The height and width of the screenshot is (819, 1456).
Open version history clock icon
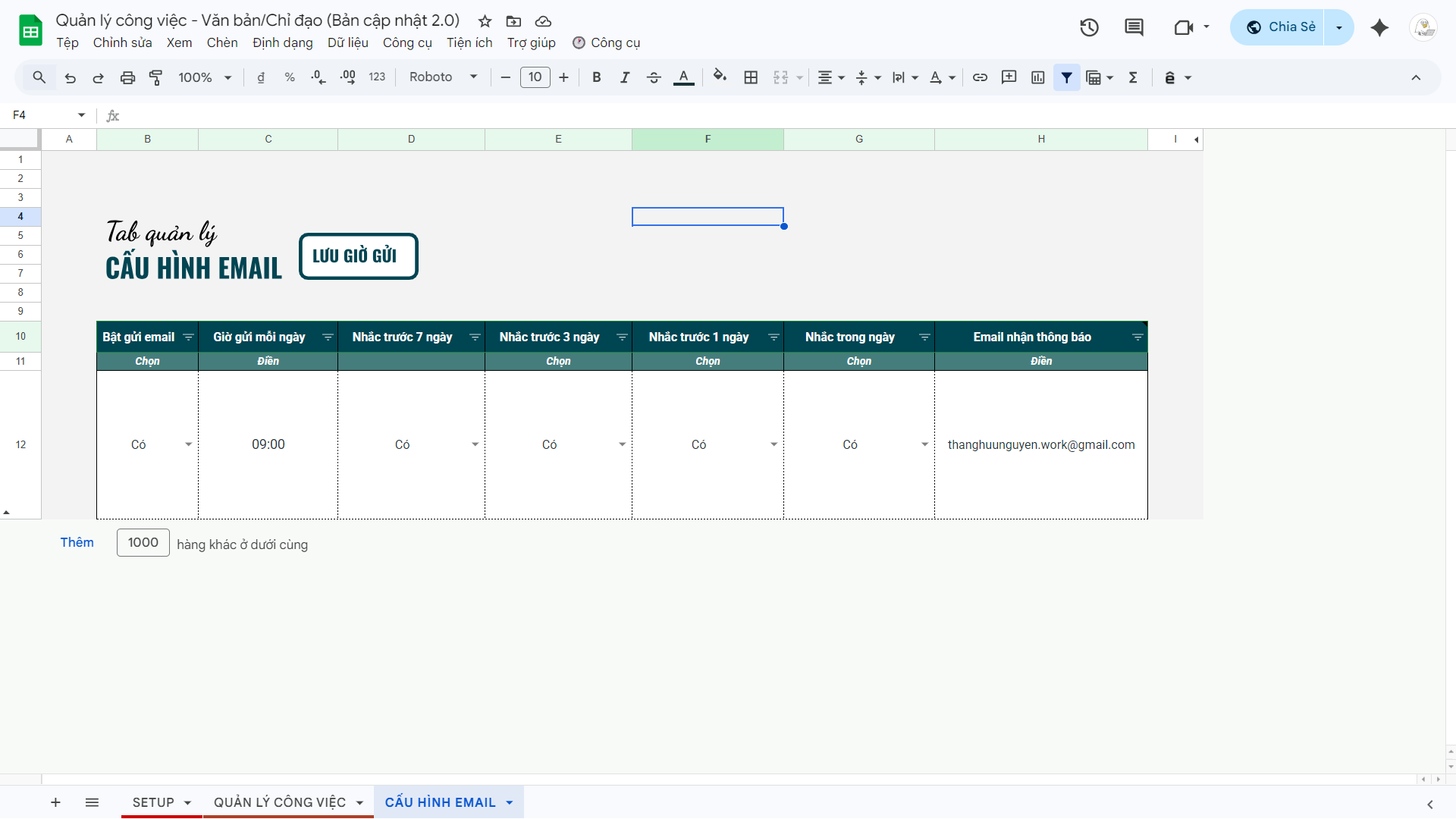[x=1089, y=27]
